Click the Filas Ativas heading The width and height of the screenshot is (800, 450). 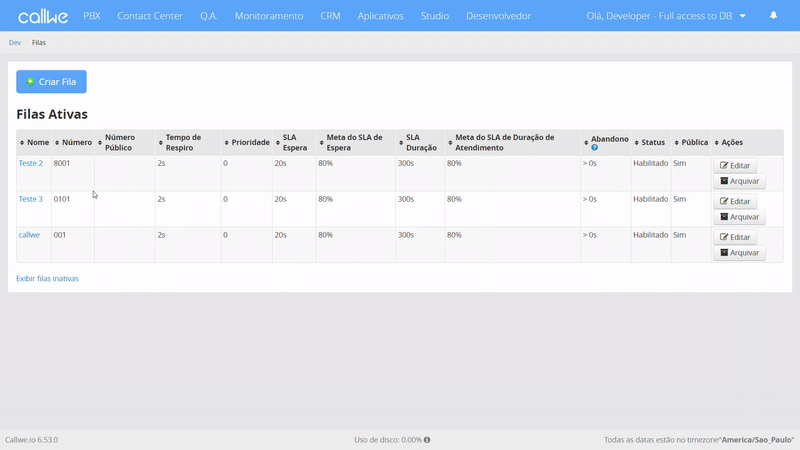[52, 114]
